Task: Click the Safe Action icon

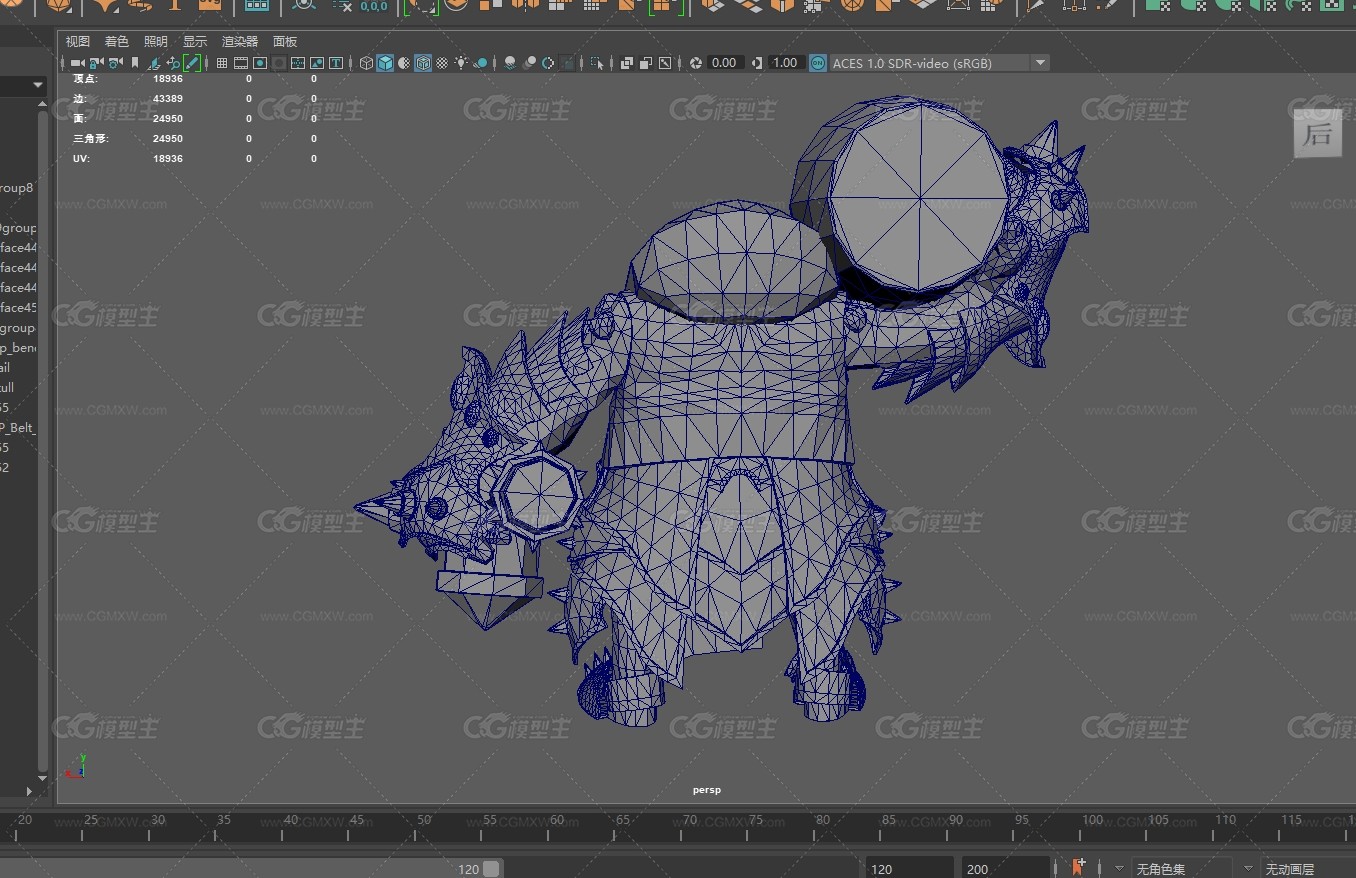Action: [x=317, y=63]
